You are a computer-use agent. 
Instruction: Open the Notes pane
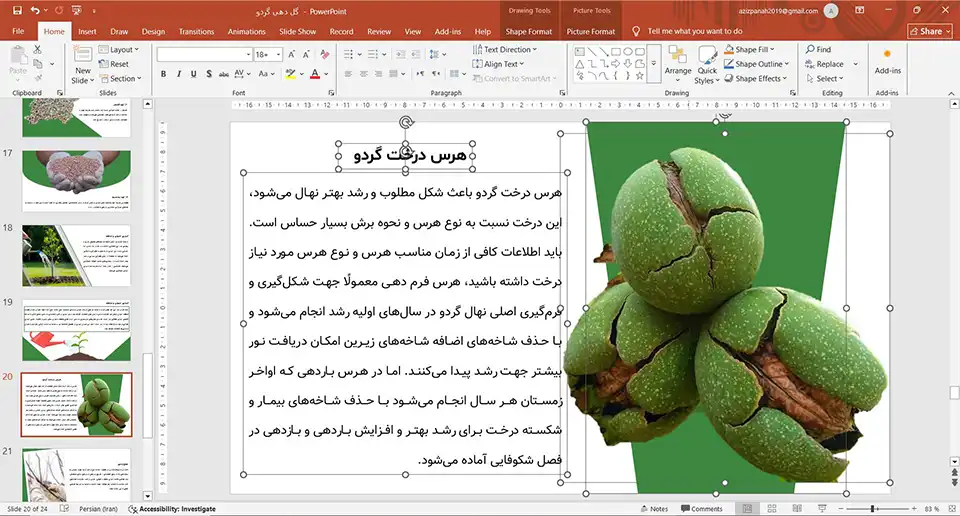pos(654,509)
